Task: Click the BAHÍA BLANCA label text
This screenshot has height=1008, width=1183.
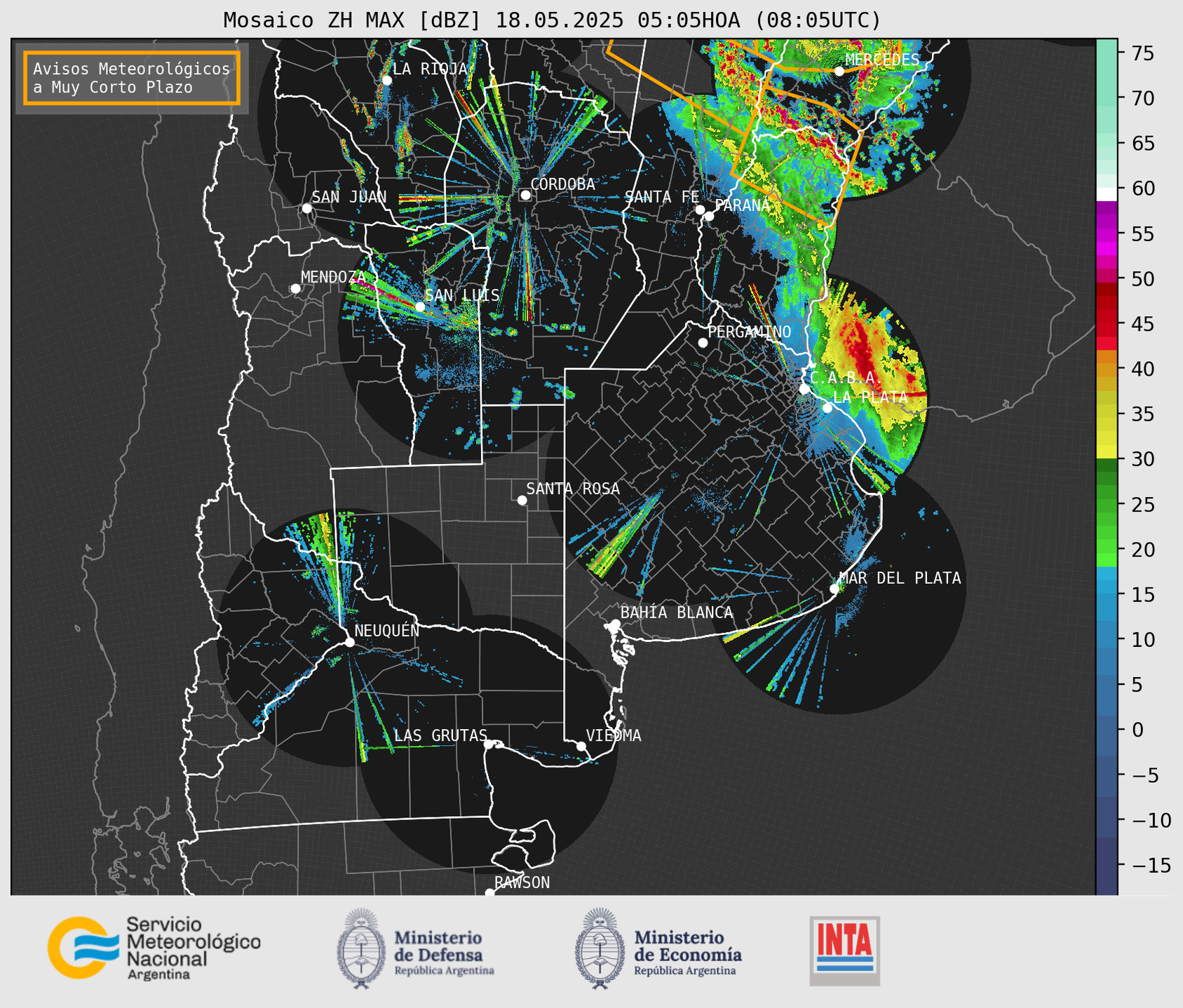Action: click(x=677, y=613)
